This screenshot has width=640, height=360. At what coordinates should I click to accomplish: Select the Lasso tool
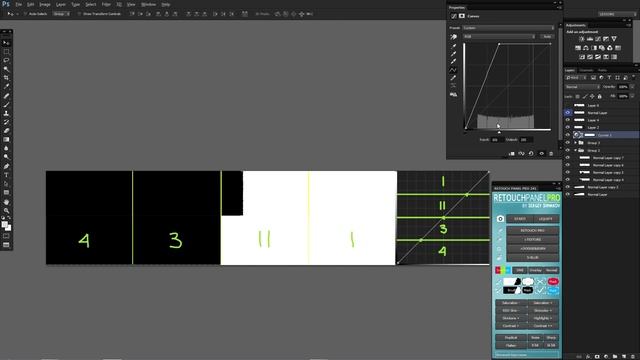click(6, 60)
